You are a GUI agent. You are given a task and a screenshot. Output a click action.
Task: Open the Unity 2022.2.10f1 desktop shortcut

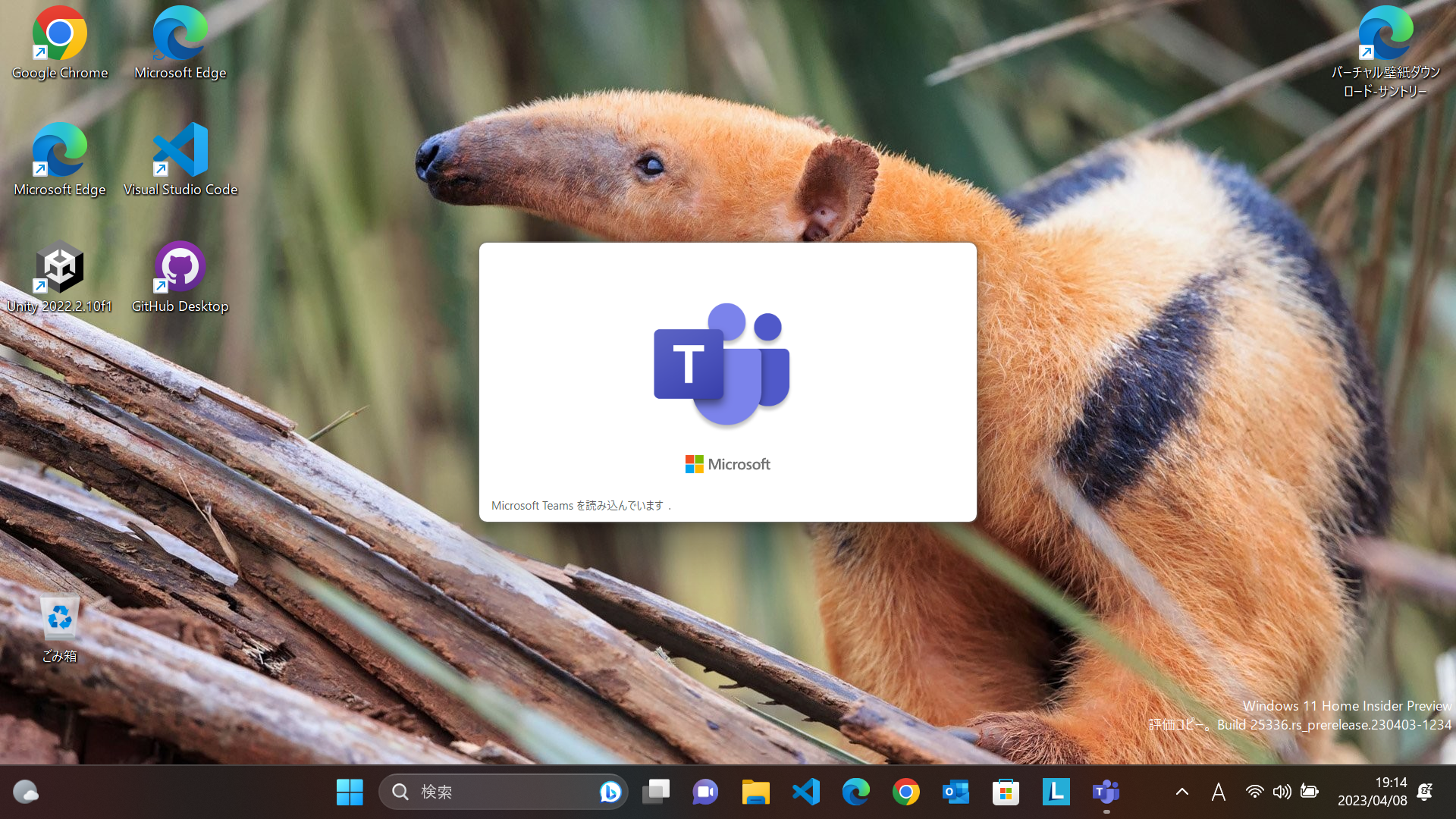tap(60, 277)
